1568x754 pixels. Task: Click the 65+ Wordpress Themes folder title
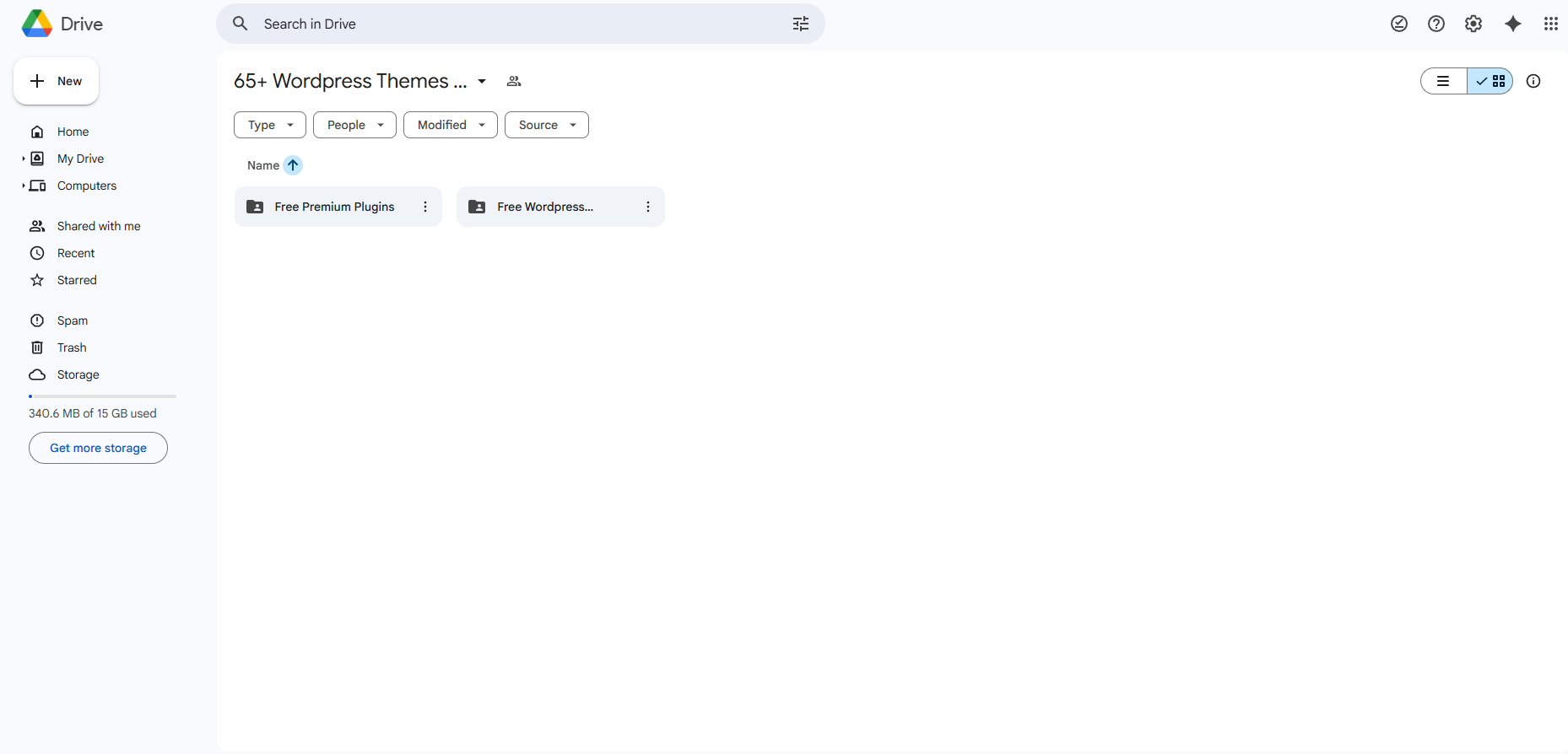coord(350,81)
